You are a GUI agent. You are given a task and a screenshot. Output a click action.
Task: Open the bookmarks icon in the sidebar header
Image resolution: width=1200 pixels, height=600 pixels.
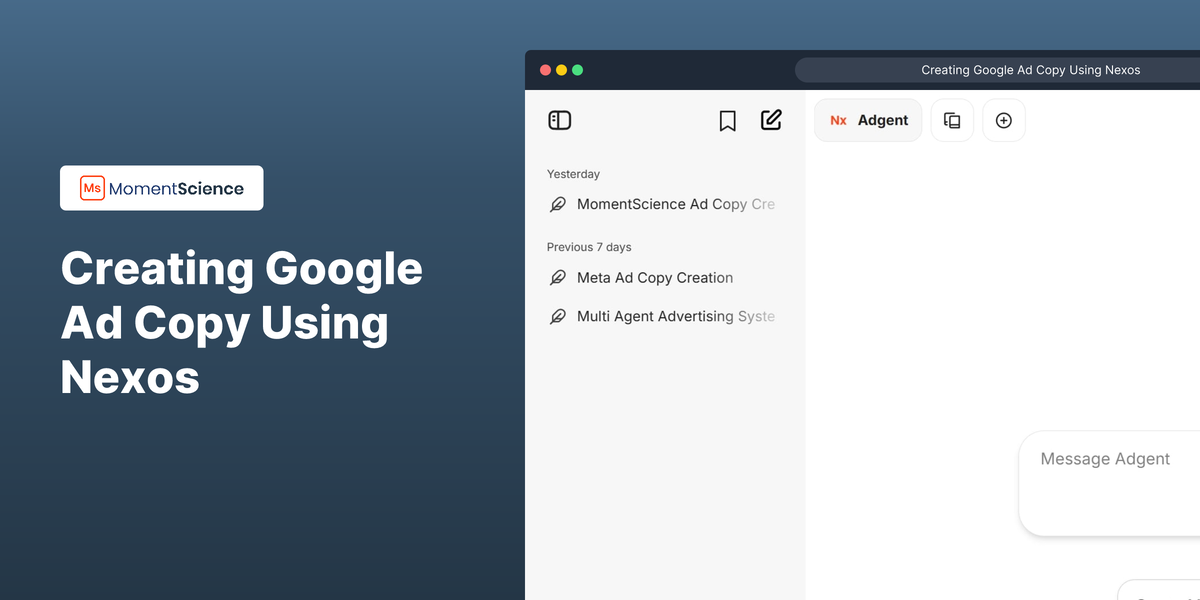pyautogui.click(x=727, y=119)
